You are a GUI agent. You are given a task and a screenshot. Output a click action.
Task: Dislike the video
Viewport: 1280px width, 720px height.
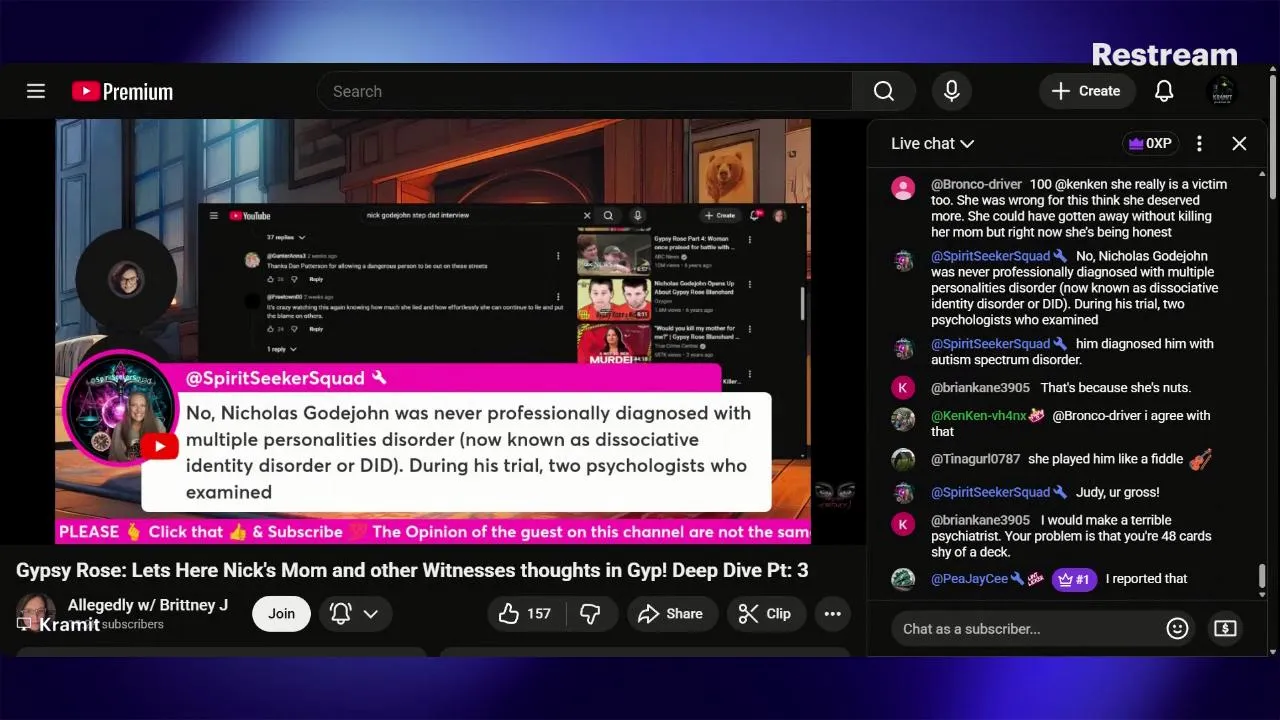pyautogui.click(x=591, y=614)
